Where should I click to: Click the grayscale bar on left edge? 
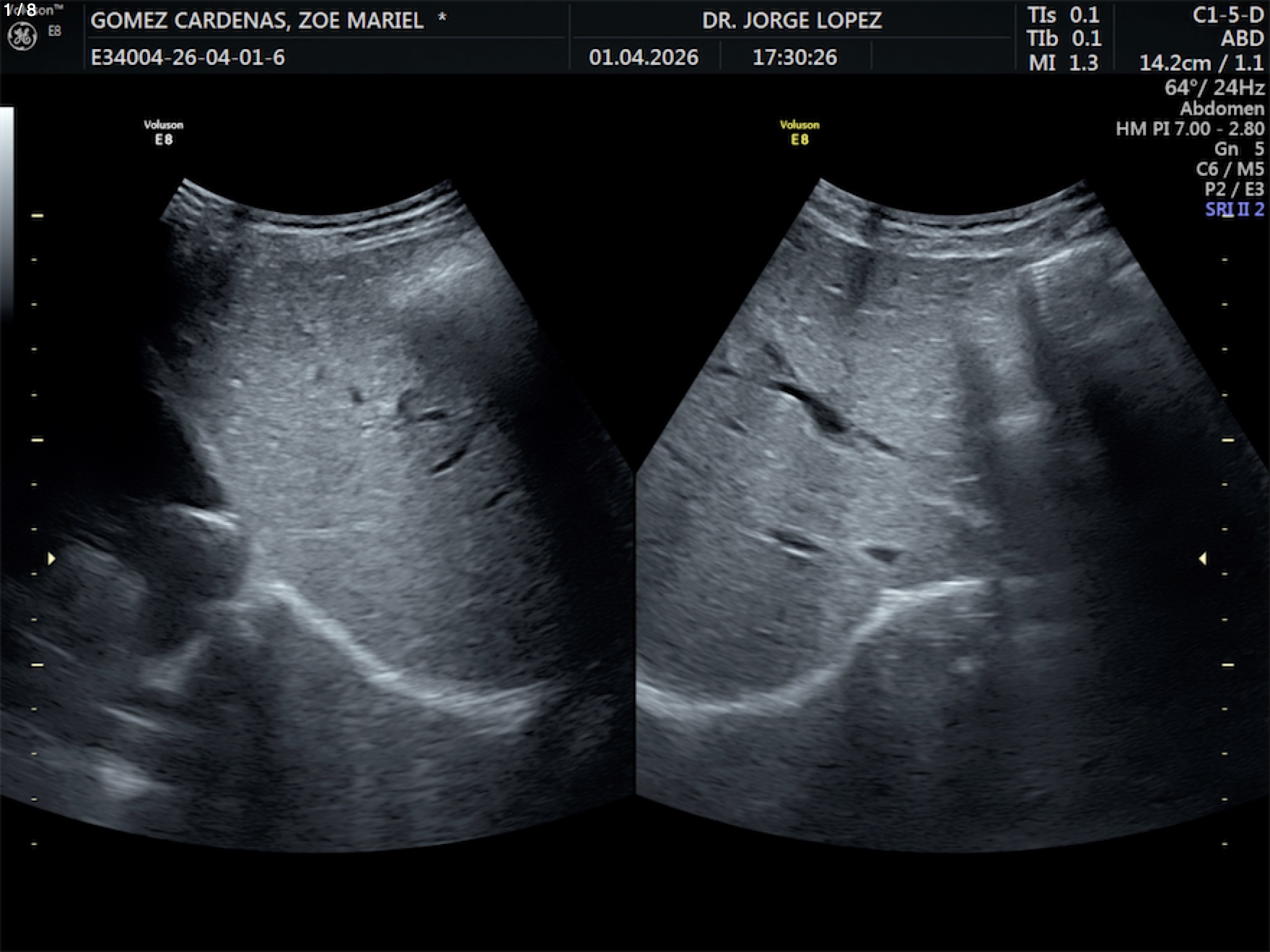[x=6, y=209]
